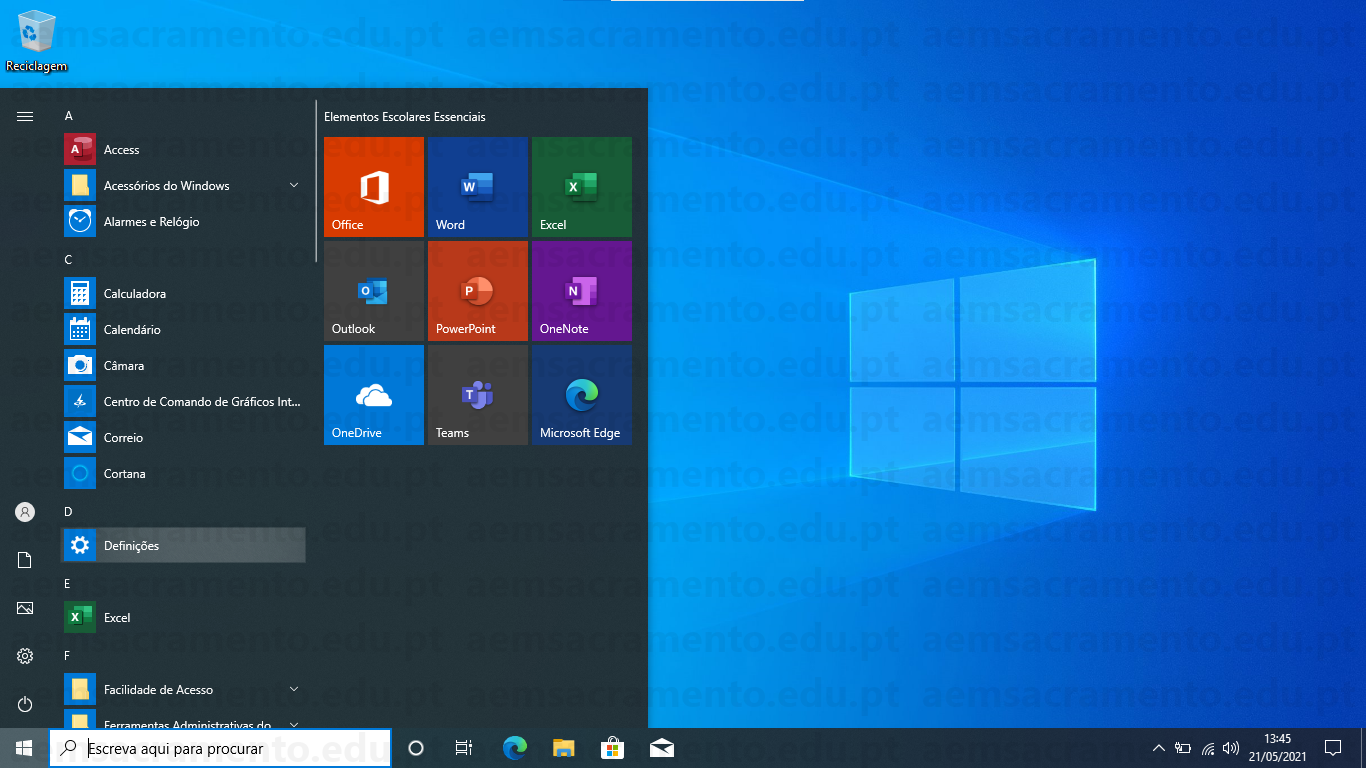Image resolution: width=1366 pixels, height=768 pixels.
Task: Select Calculadora from the app list
Action: pos(184,294)
